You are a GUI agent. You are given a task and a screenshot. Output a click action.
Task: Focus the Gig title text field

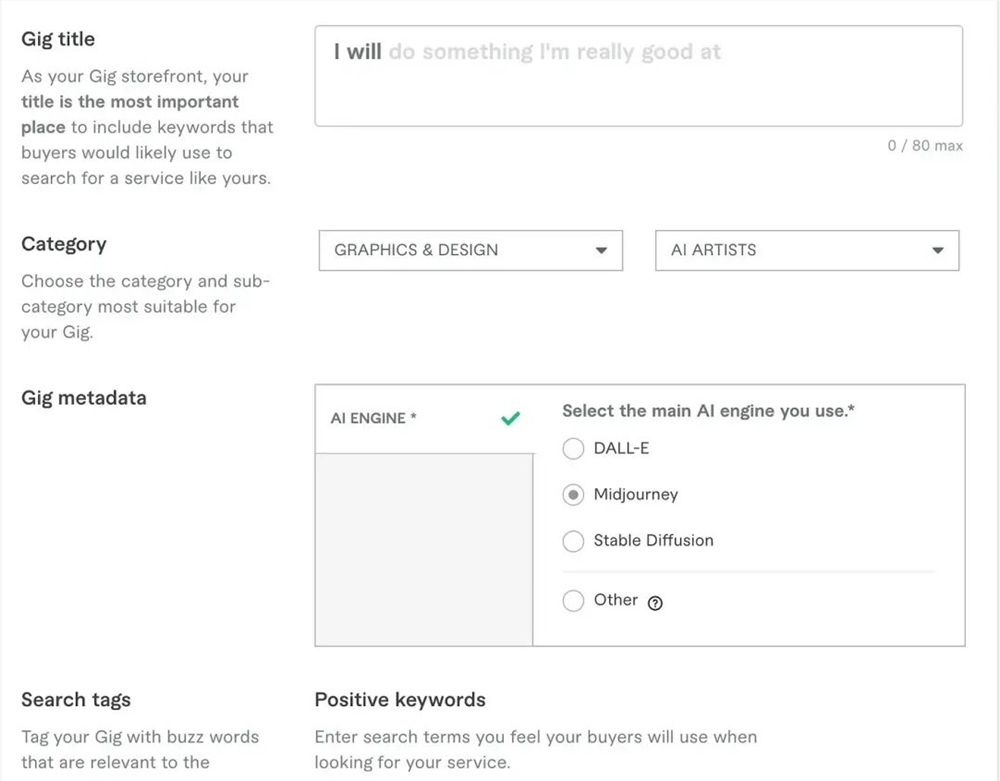point(638,76)
